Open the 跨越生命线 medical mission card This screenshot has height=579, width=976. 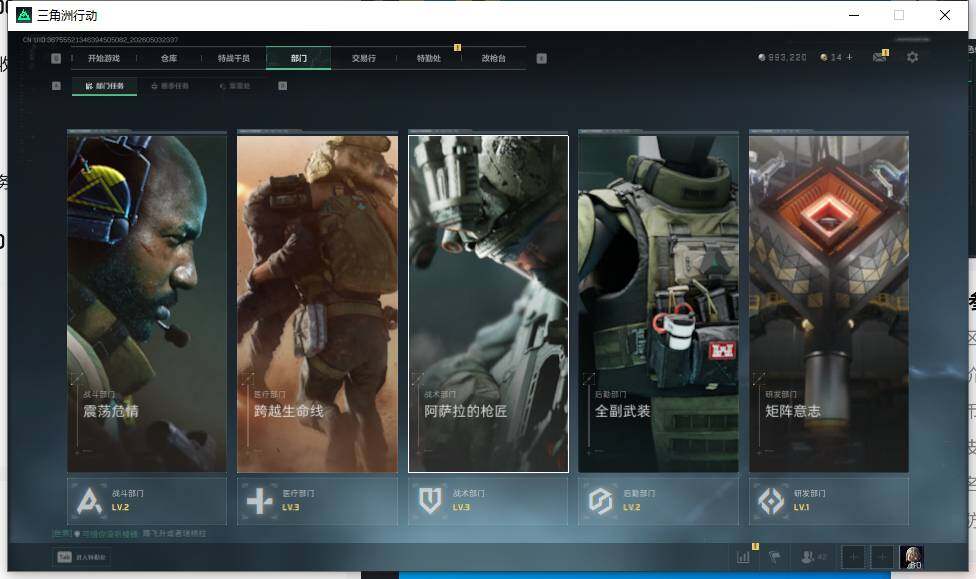pos(317,303)
